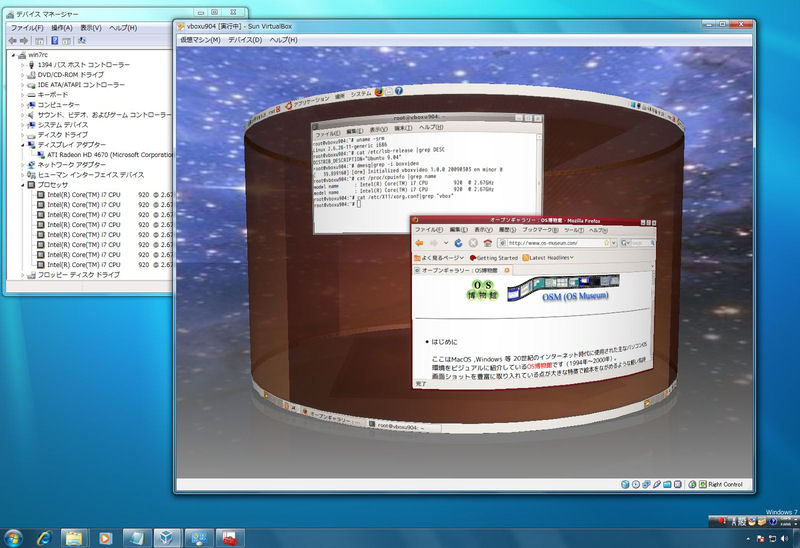Click red OS博物館 link in web page
The image size is (800, 548).
coord(539,364)
